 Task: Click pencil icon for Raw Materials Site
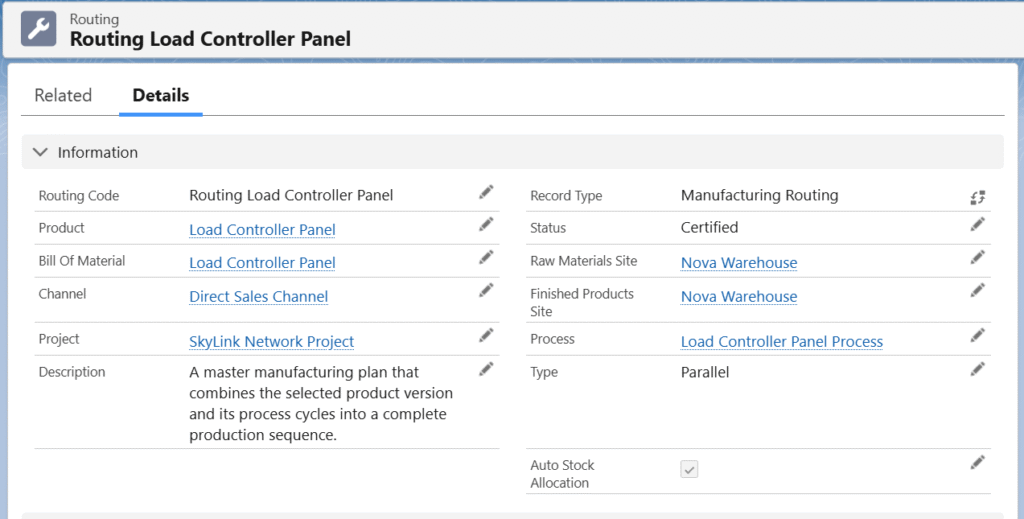(x=978, y=258)
